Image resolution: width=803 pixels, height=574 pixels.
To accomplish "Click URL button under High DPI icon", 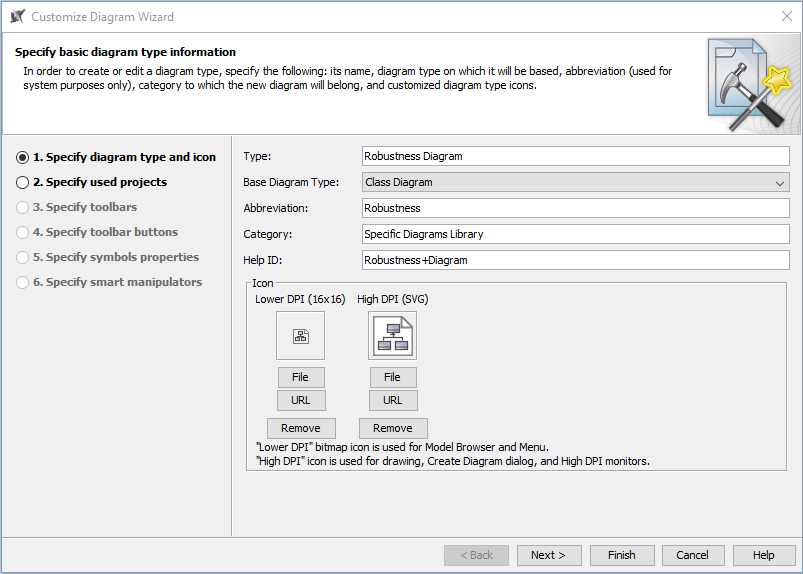I will (392, 400).
